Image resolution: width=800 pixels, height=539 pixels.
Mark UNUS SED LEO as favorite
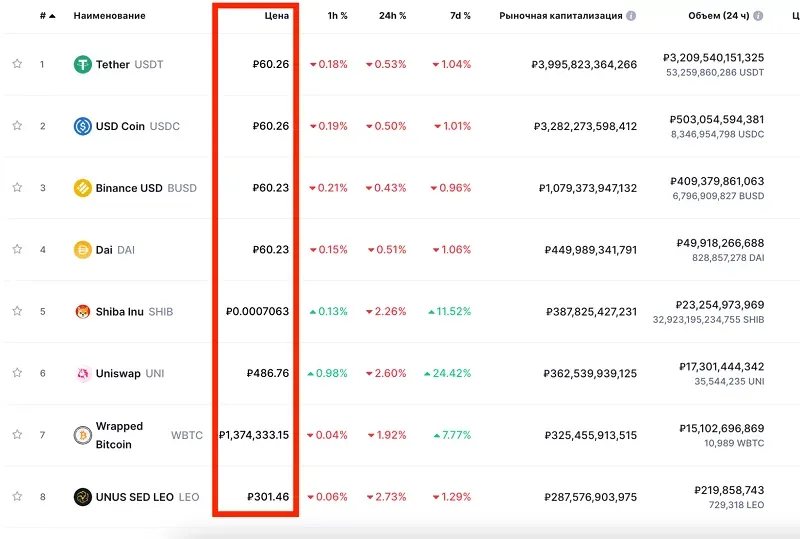17,496
